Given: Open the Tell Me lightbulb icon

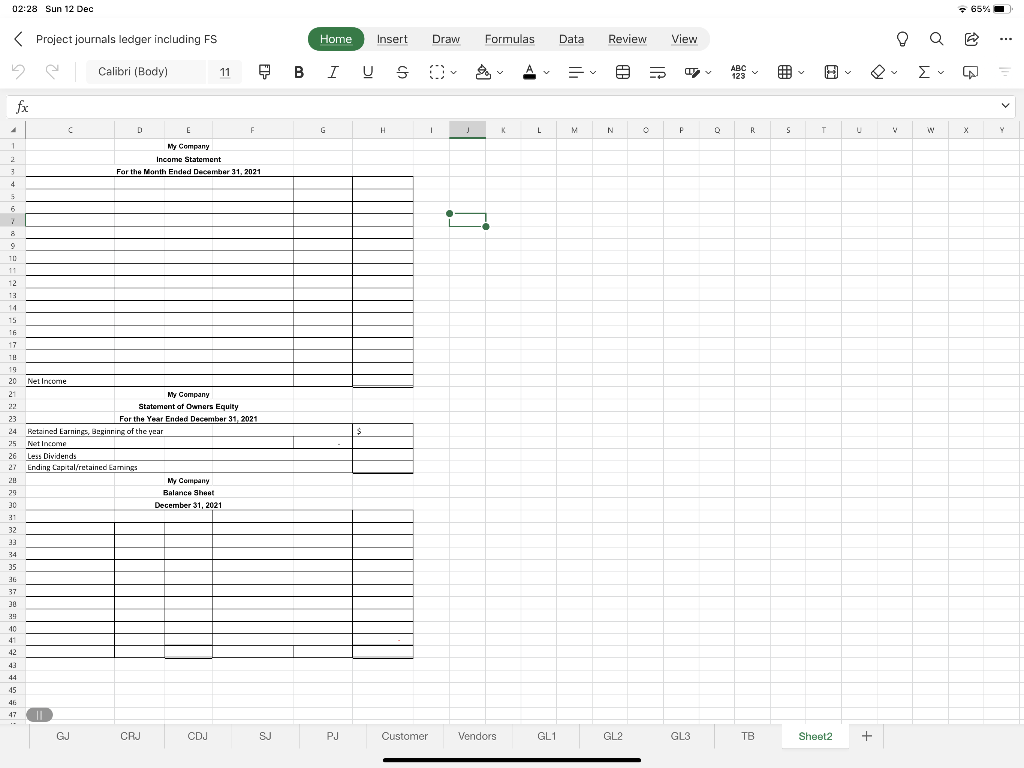Looking at the screenshot, I should pyautogui.click(x=903, y=39).
